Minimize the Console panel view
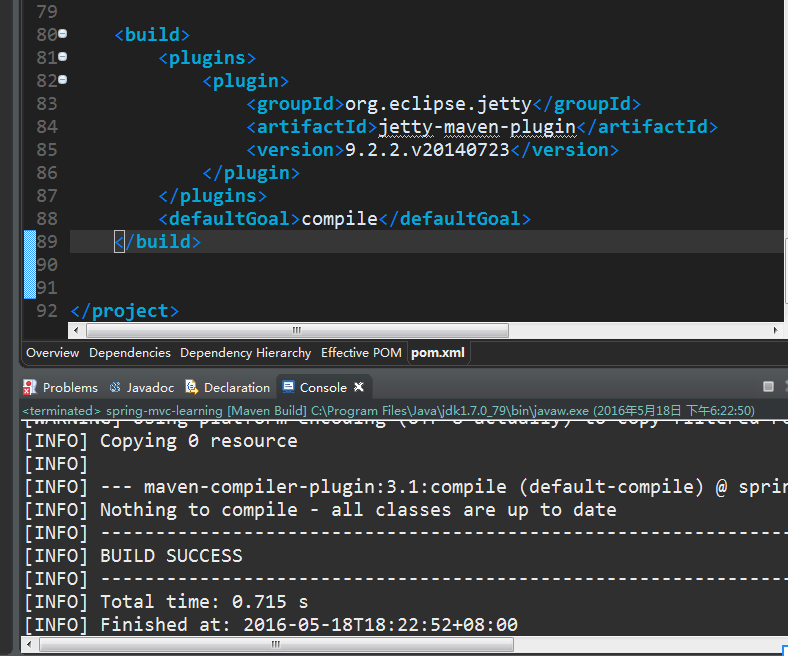Screen dimensions: 788x656 pyautogui.click(x=768, y=387)
